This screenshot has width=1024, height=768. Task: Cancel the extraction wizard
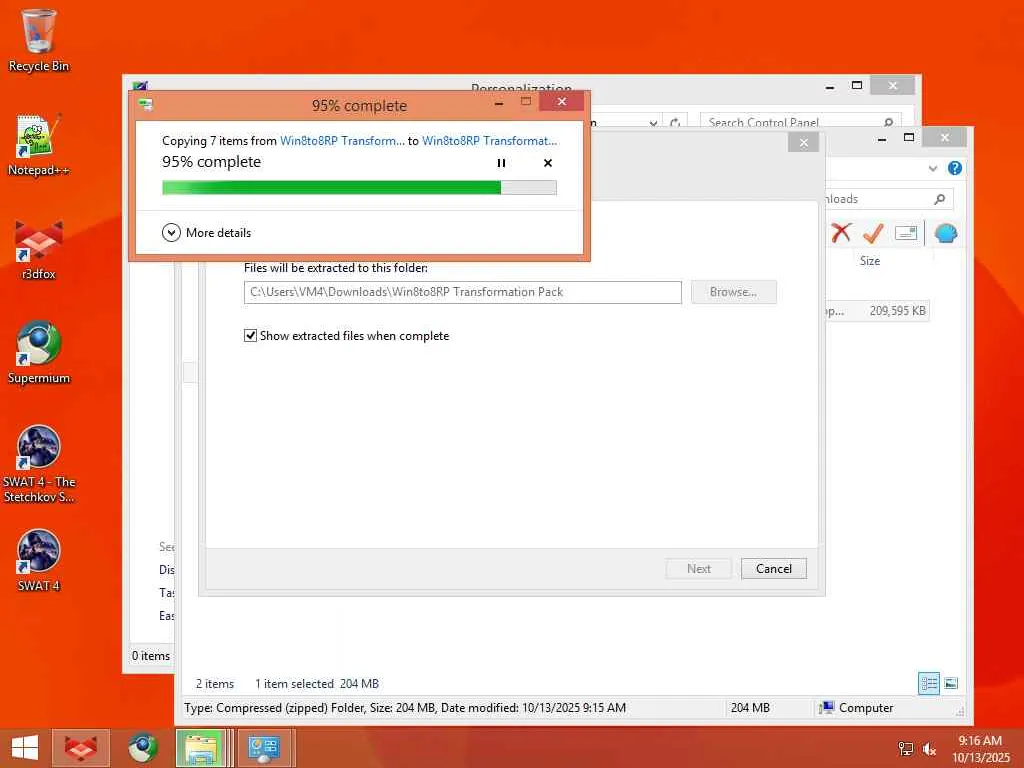(x=774, y=569)
